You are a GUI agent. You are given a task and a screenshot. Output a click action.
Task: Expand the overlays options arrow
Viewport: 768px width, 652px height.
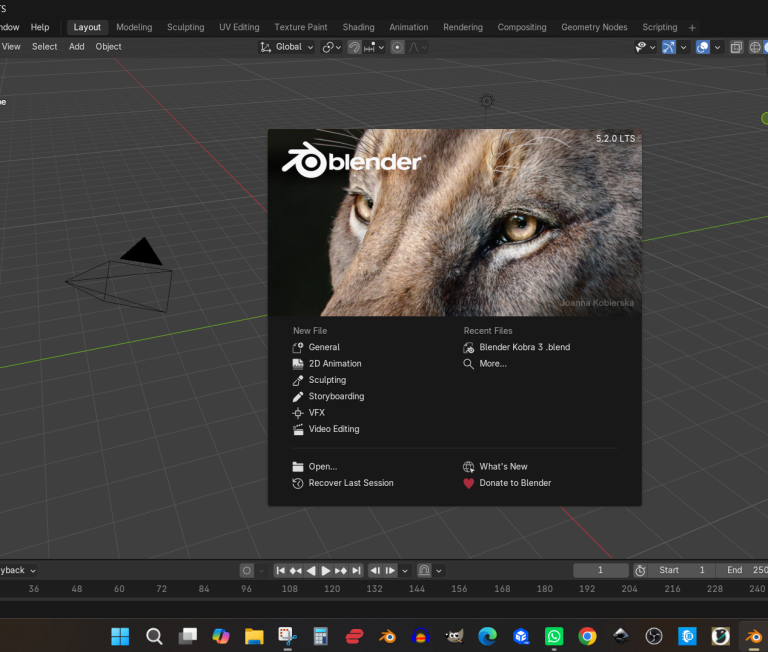point(718,47)
